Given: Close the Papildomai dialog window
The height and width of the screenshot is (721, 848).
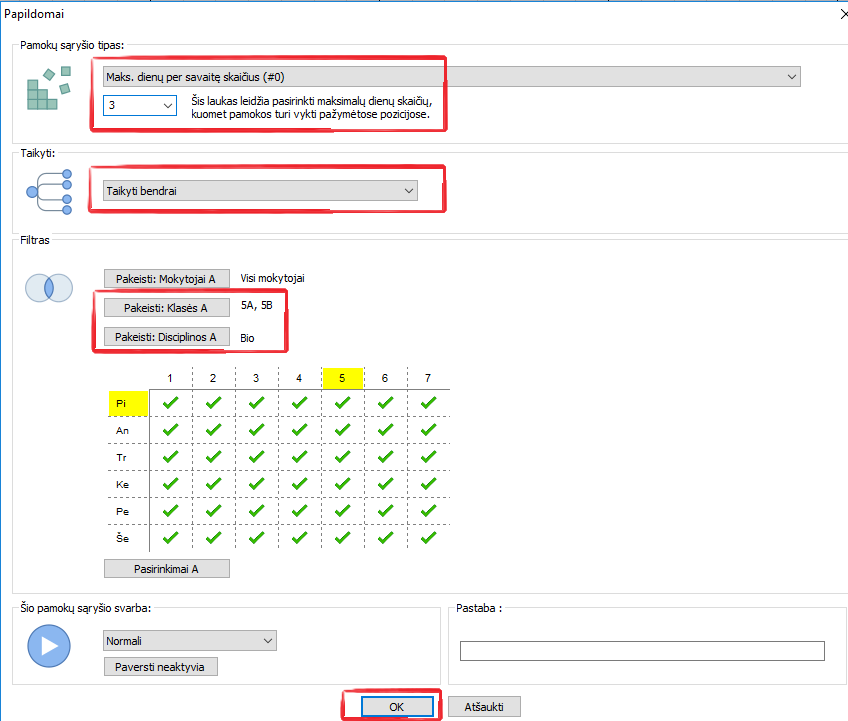Looking at the screenshot, I should coord(838,11).
